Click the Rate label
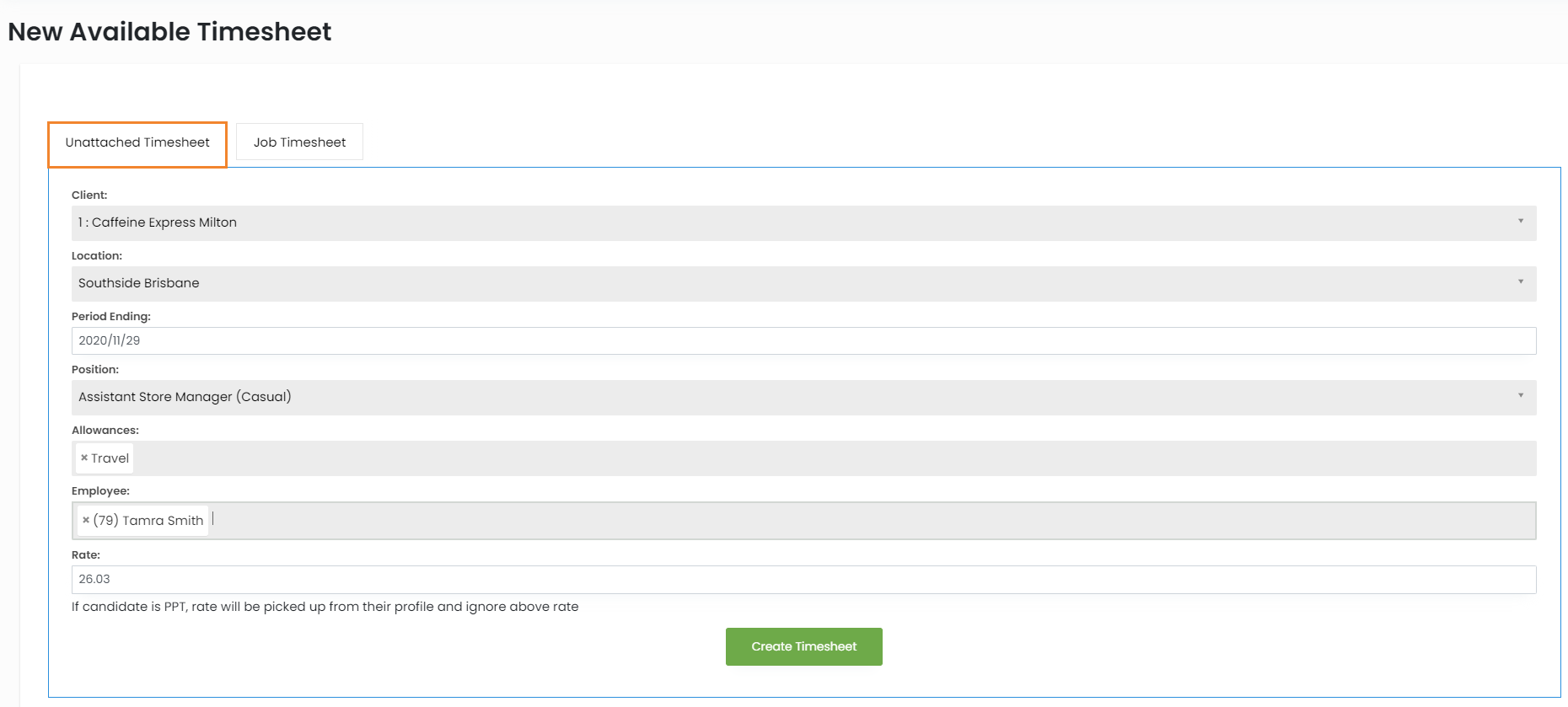Viewport: 1568px width, 707px height. pos(86,555)
